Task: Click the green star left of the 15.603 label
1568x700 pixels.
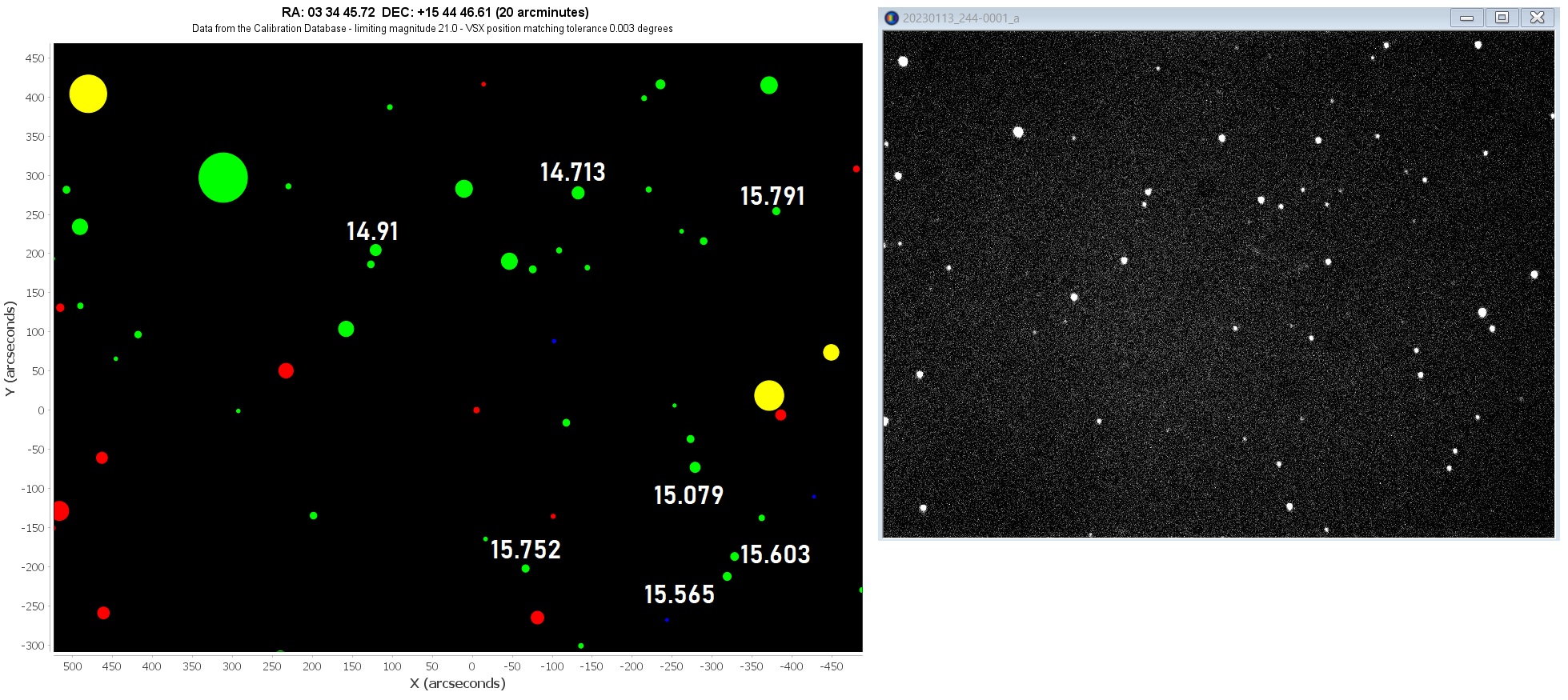Action: click(734, 557)
